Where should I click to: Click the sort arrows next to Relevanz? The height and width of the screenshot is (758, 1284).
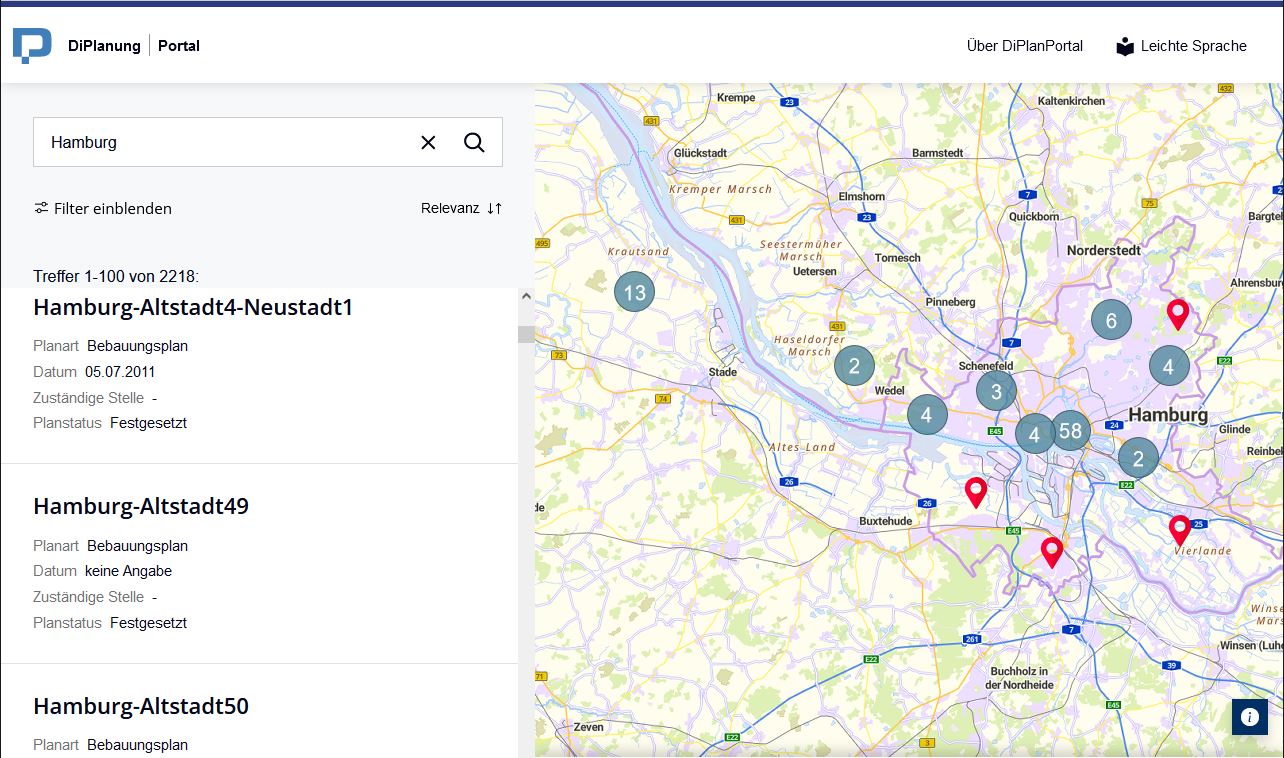(x=490, y=208)
